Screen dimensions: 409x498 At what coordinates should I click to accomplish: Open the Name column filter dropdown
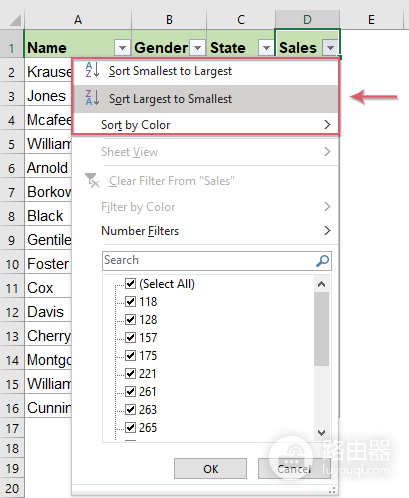click(122, 48)
